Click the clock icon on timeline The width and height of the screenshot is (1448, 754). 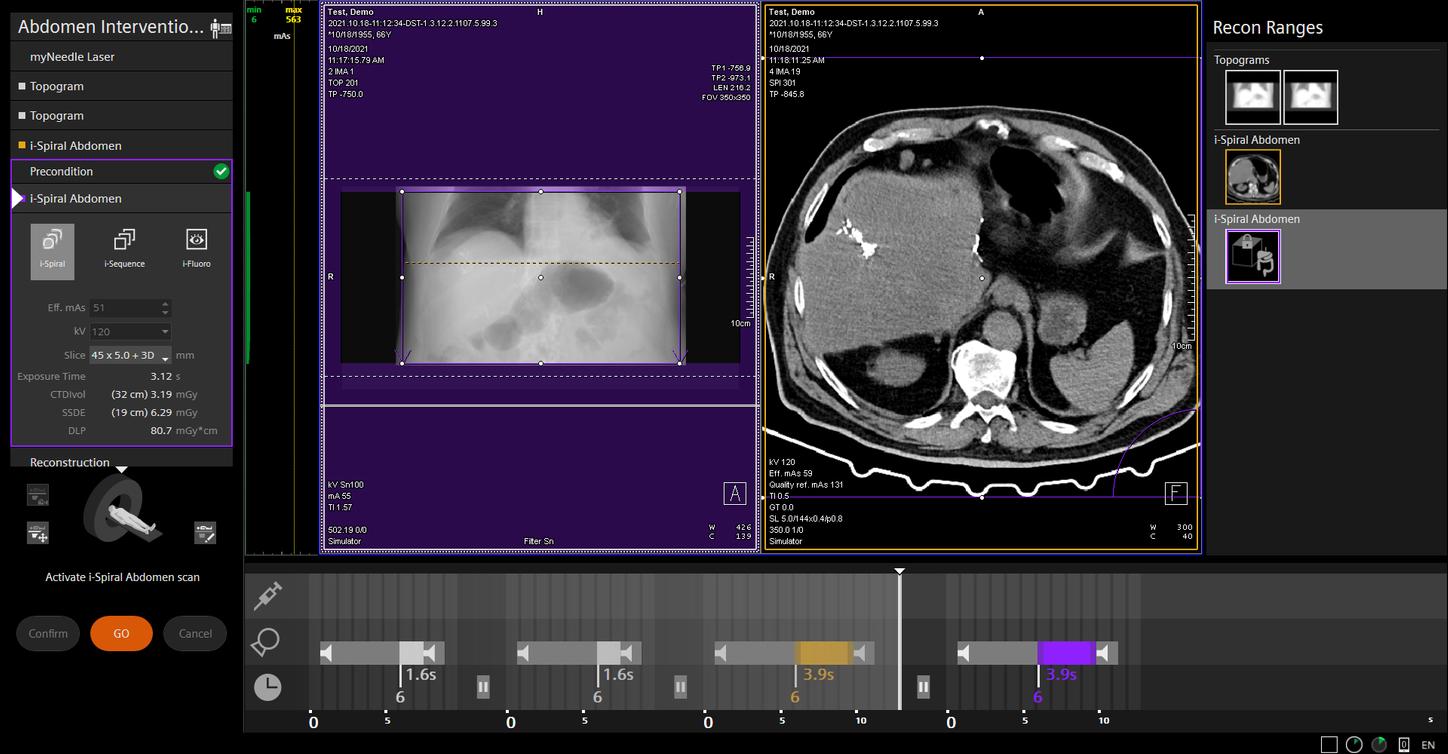(x=267, y=687)
